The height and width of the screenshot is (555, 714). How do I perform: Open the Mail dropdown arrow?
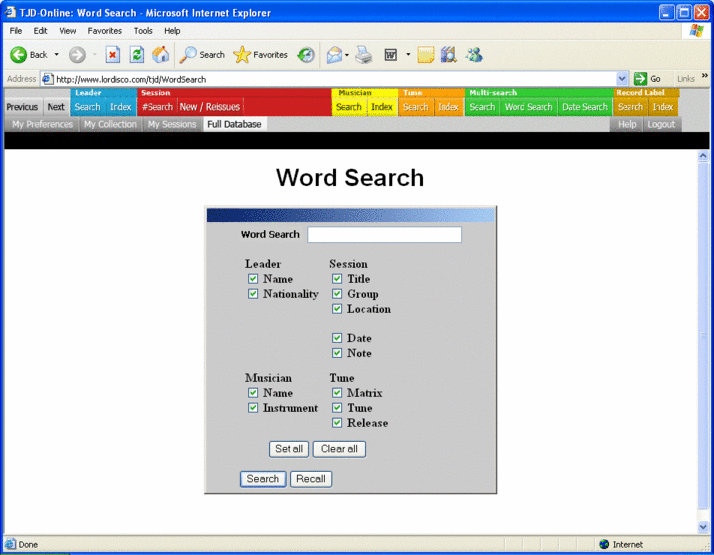pyautogui.click(x=347, y=55)
